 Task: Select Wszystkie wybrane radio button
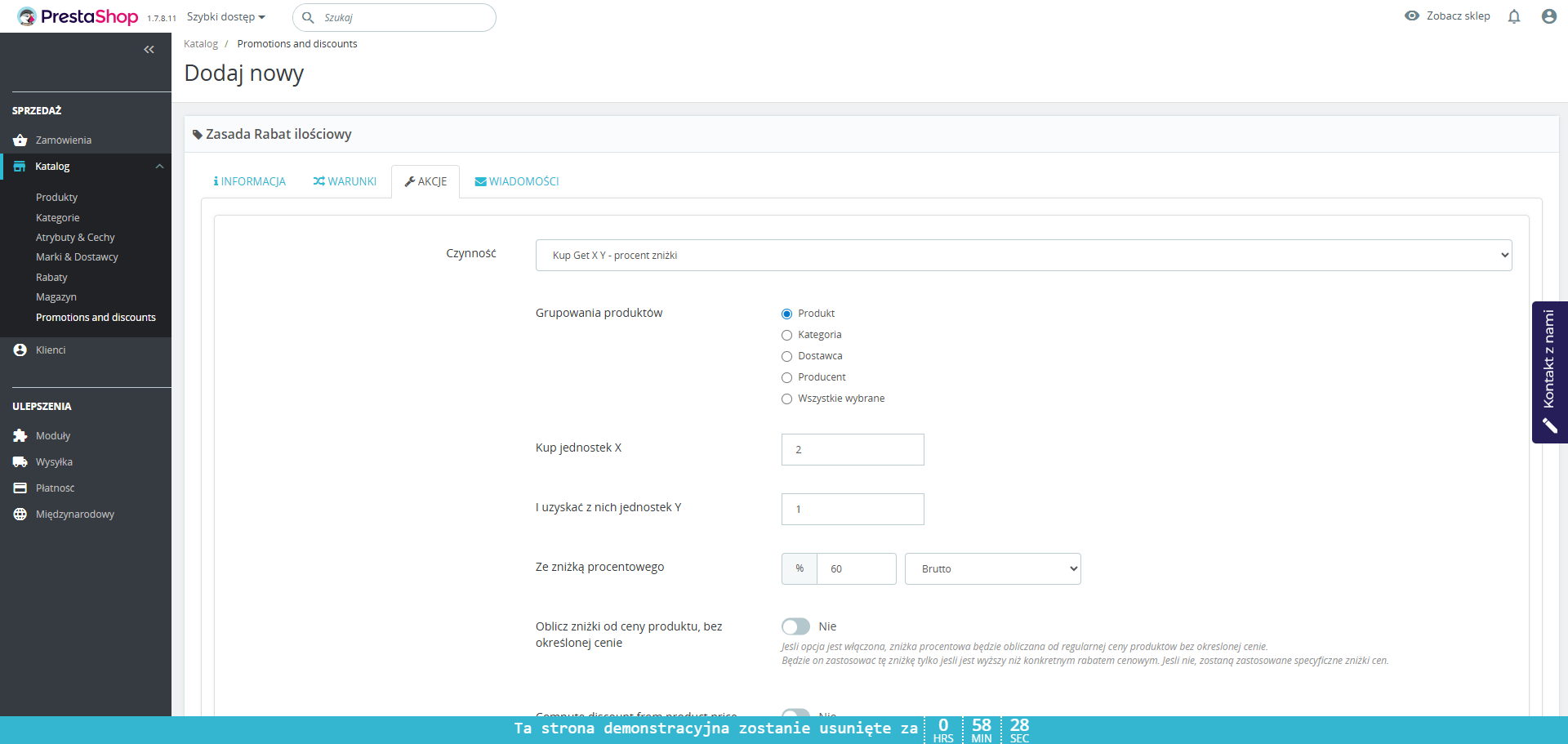pyautogui.click(x=786, y=399)
